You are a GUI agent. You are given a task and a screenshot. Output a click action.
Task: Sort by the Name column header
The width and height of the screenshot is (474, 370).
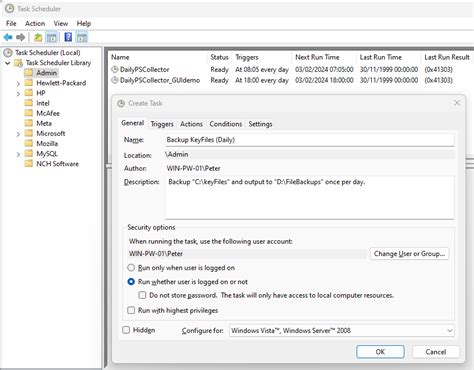120,57
